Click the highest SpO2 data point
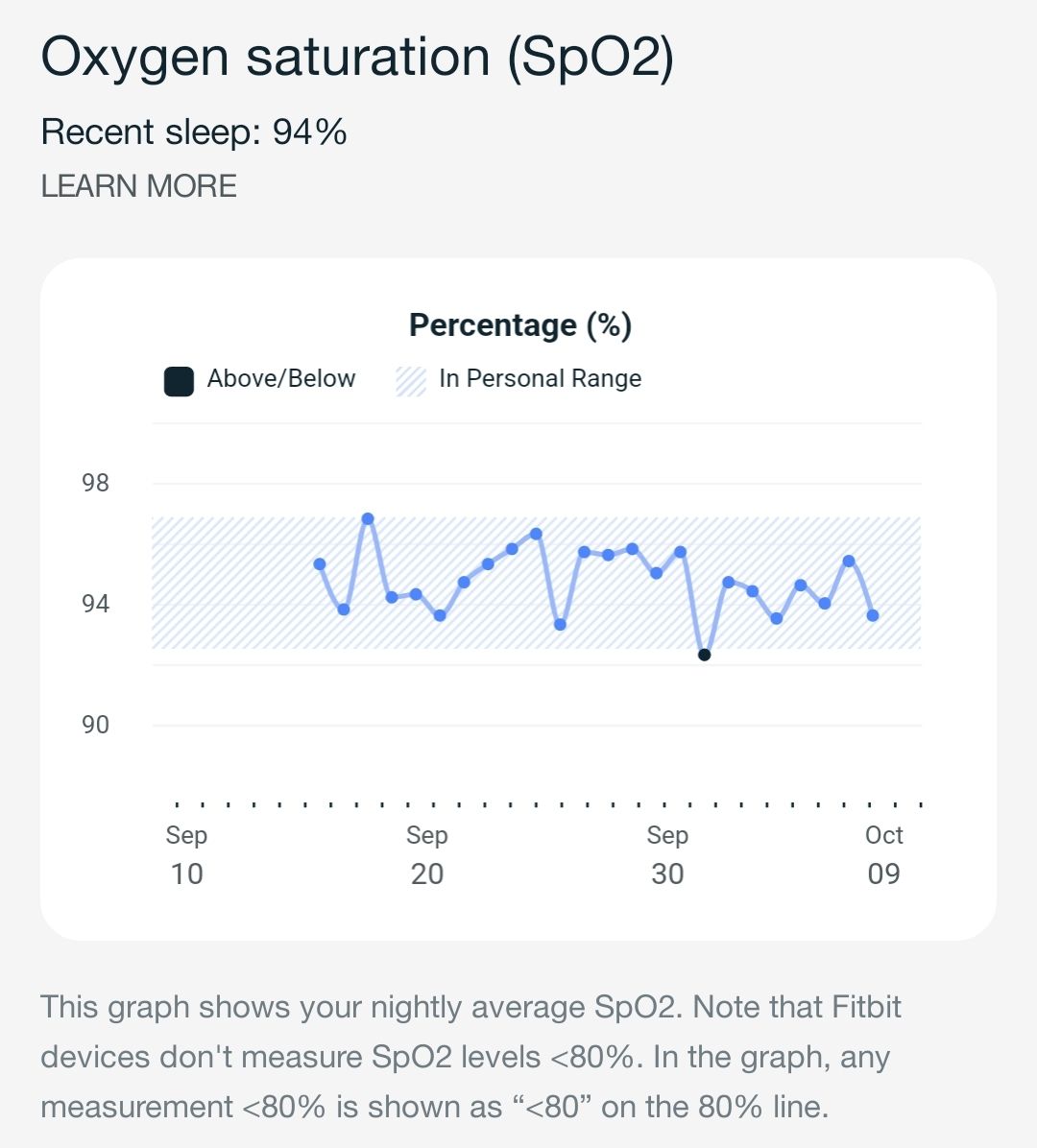 pos(368,516)
